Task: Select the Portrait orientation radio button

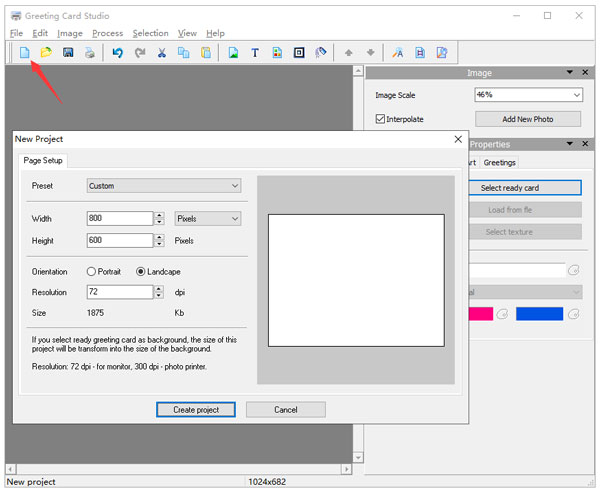Action: tap(92, 271)
